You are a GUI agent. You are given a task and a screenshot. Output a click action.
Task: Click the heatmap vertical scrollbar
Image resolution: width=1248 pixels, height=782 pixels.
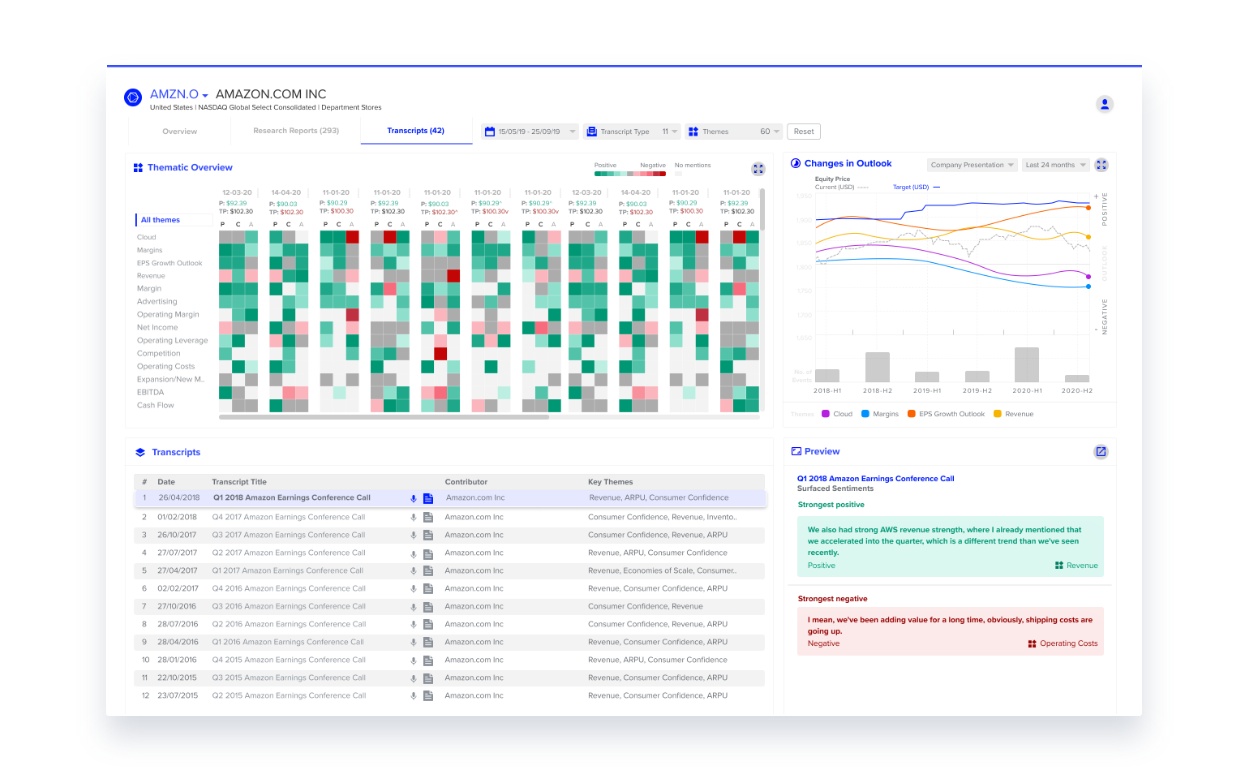763,210
